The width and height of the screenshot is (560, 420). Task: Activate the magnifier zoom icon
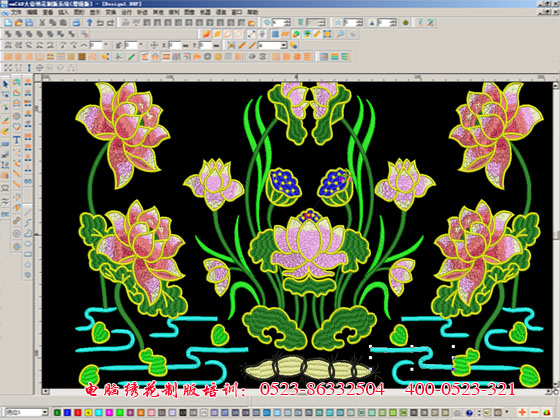[x=340, y=34]
